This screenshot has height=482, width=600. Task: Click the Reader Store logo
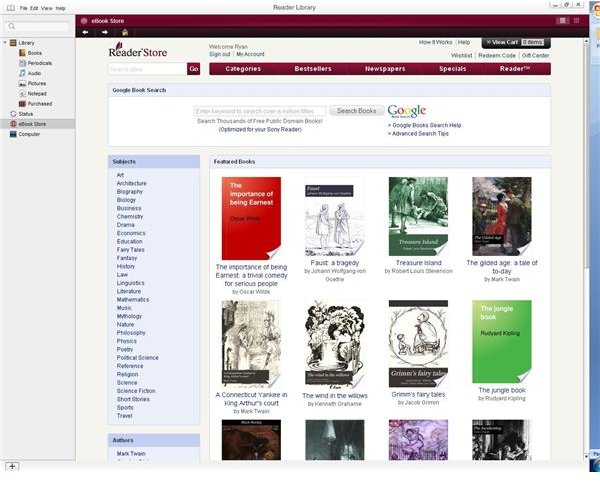(138, 50)
